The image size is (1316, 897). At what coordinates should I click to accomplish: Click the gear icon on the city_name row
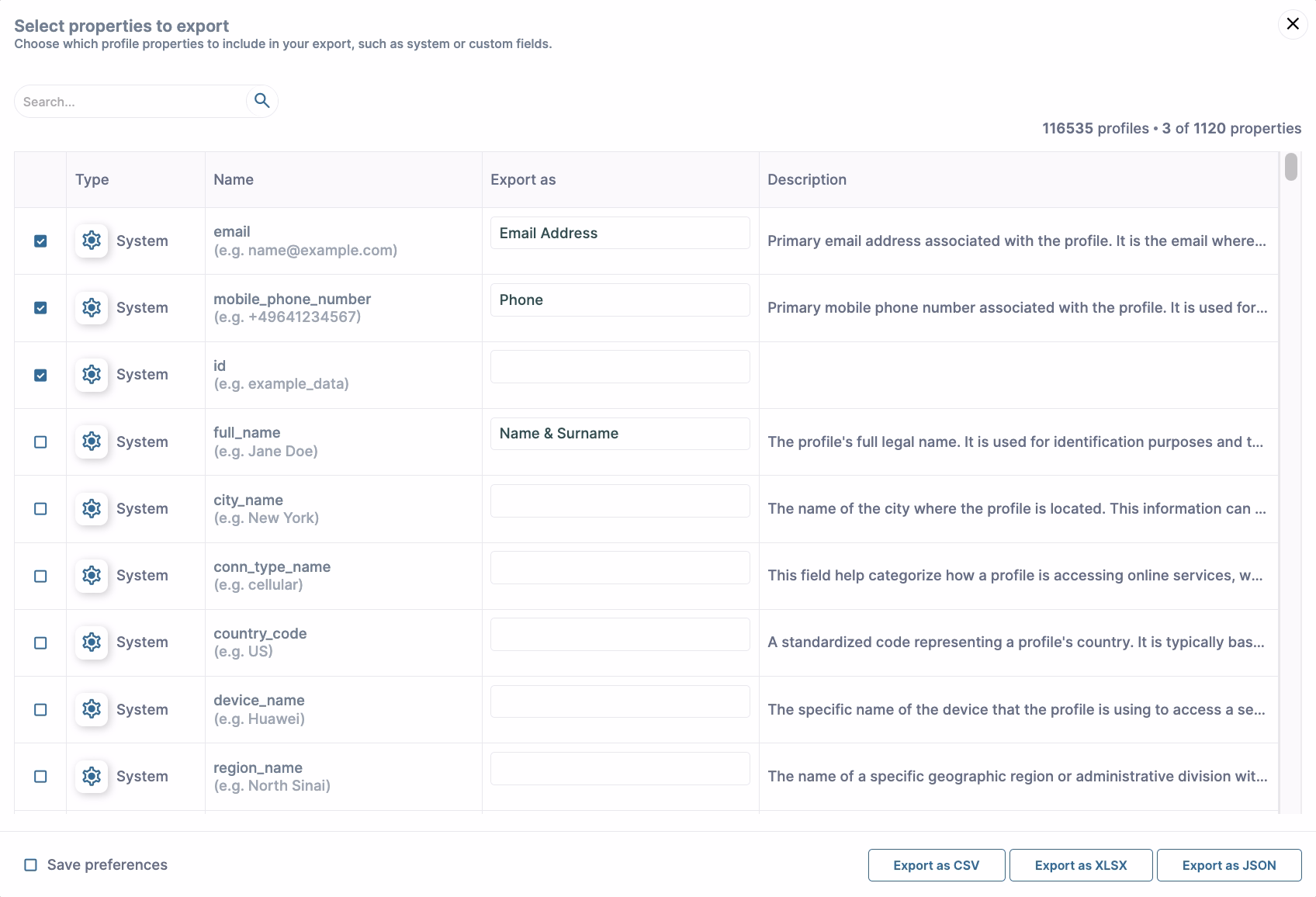(91, 508)
